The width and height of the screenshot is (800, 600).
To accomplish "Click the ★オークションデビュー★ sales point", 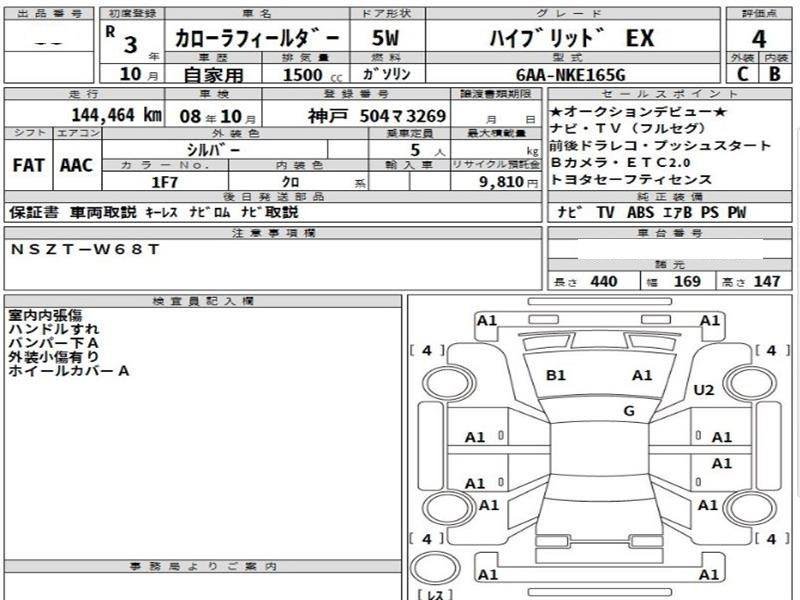I will (638, 112).
